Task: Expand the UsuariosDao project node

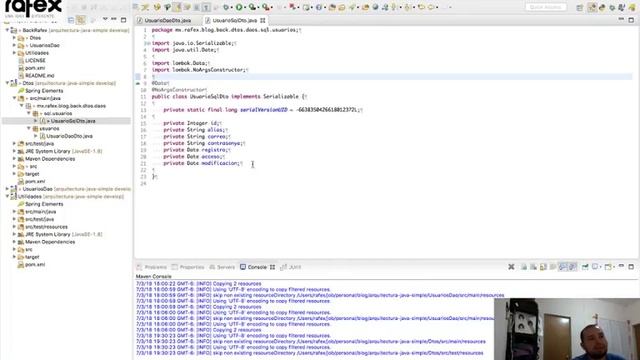Action: point(7,189)
